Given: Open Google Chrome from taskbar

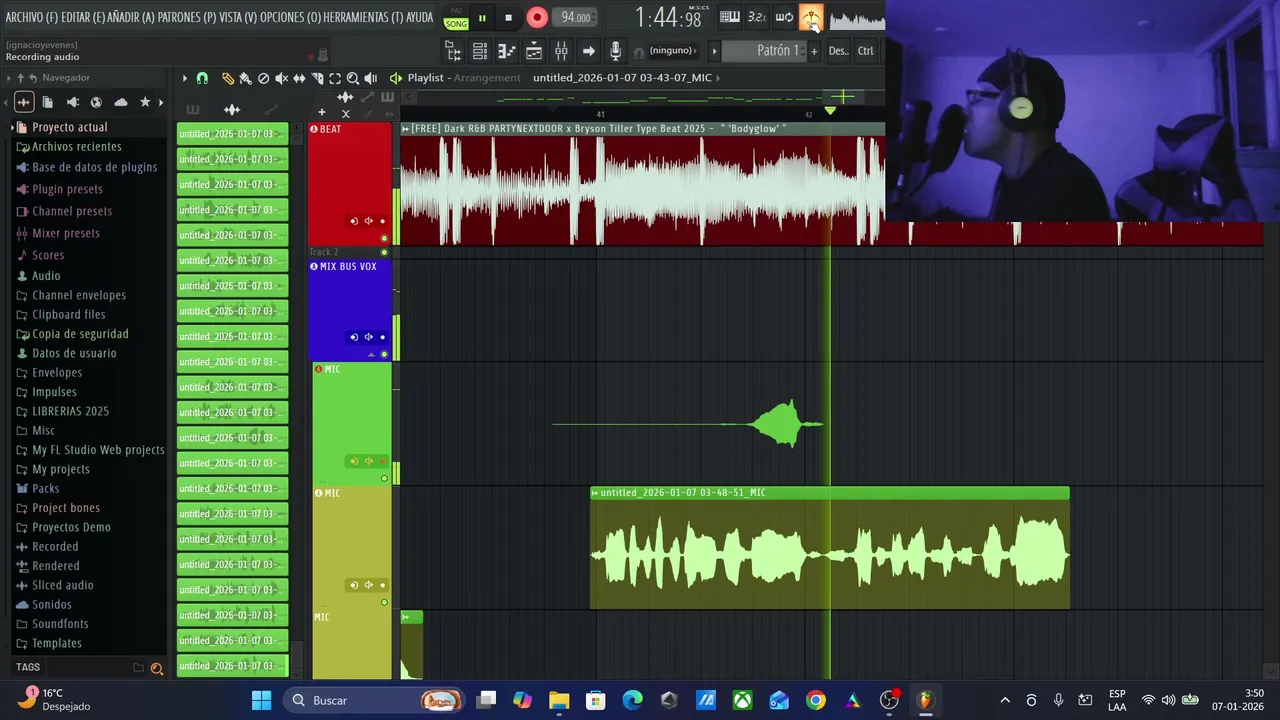Looking at the screenshot, I should [816, 700].
